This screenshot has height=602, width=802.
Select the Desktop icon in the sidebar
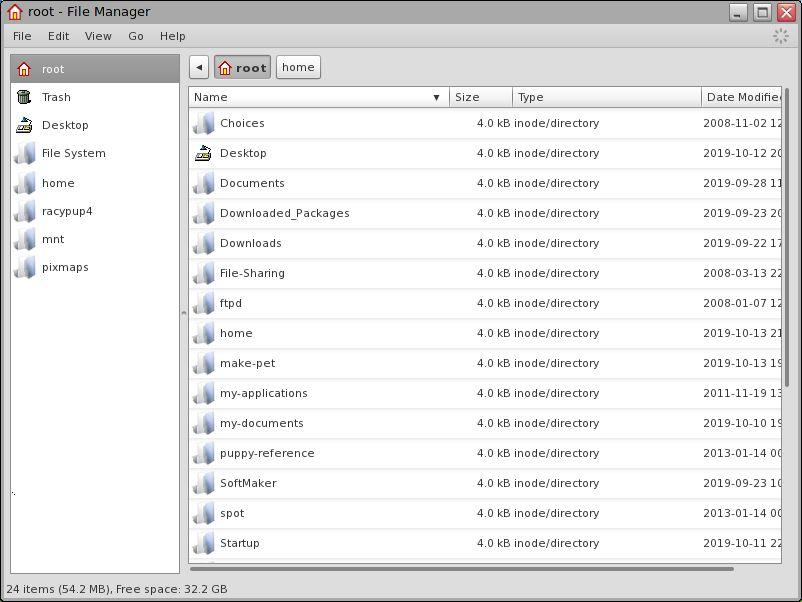pos(24,125)
